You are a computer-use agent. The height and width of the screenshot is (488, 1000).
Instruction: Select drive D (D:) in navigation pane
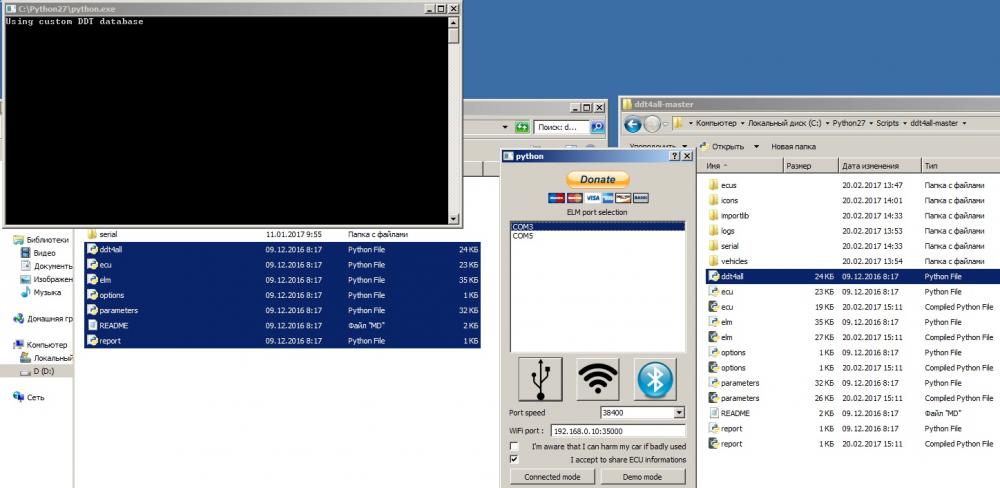pos(38,371)
